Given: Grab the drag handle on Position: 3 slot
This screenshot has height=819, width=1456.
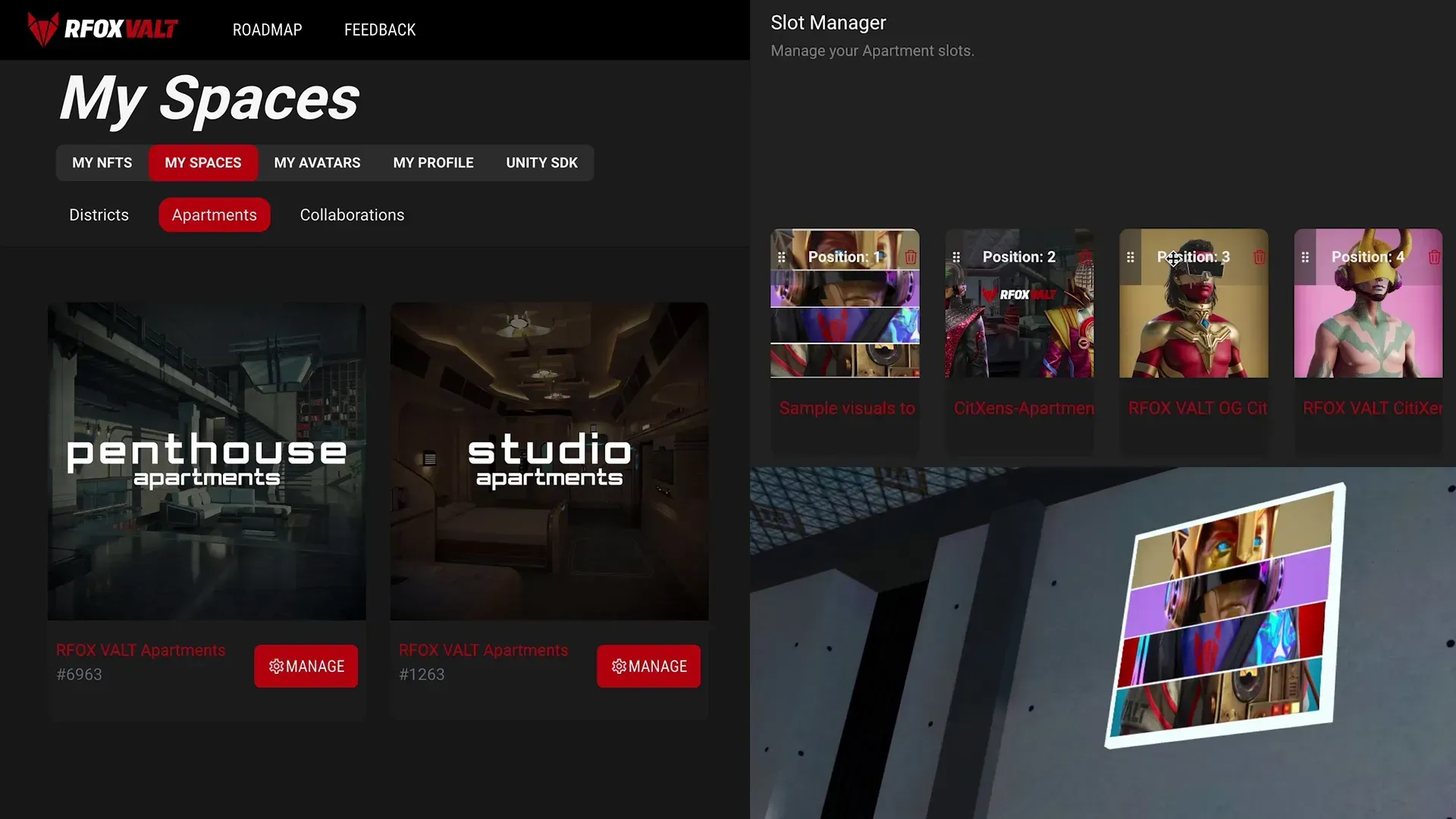Looking at the screenshot, I should pos(1131,257).
